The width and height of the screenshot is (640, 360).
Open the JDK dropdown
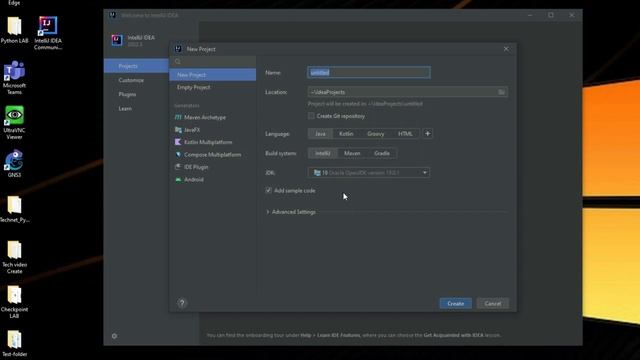pyautogui.click(x=369, y=173)
